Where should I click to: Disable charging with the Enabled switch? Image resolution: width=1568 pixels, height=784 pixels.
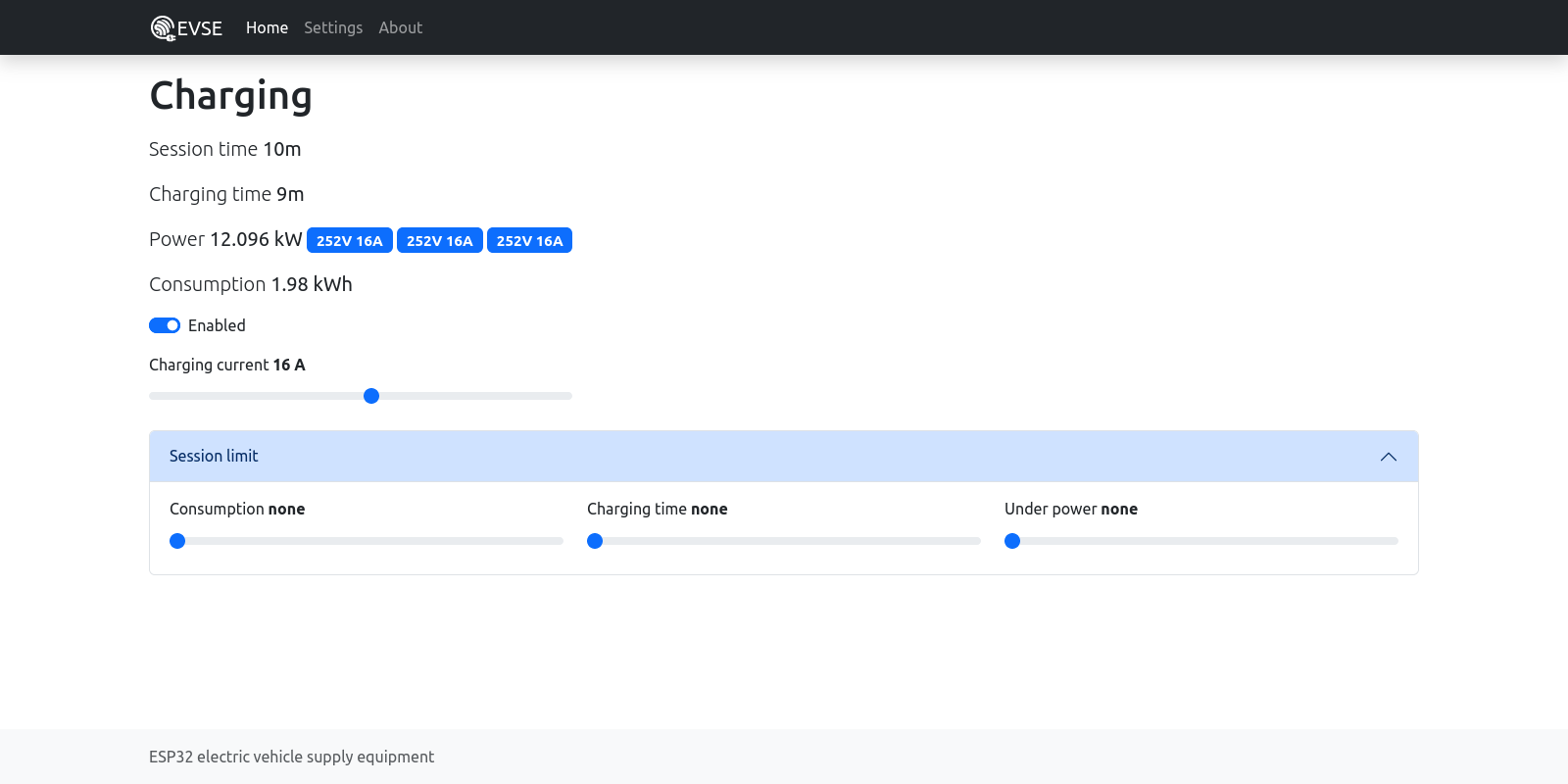click(x=165, y=325)
